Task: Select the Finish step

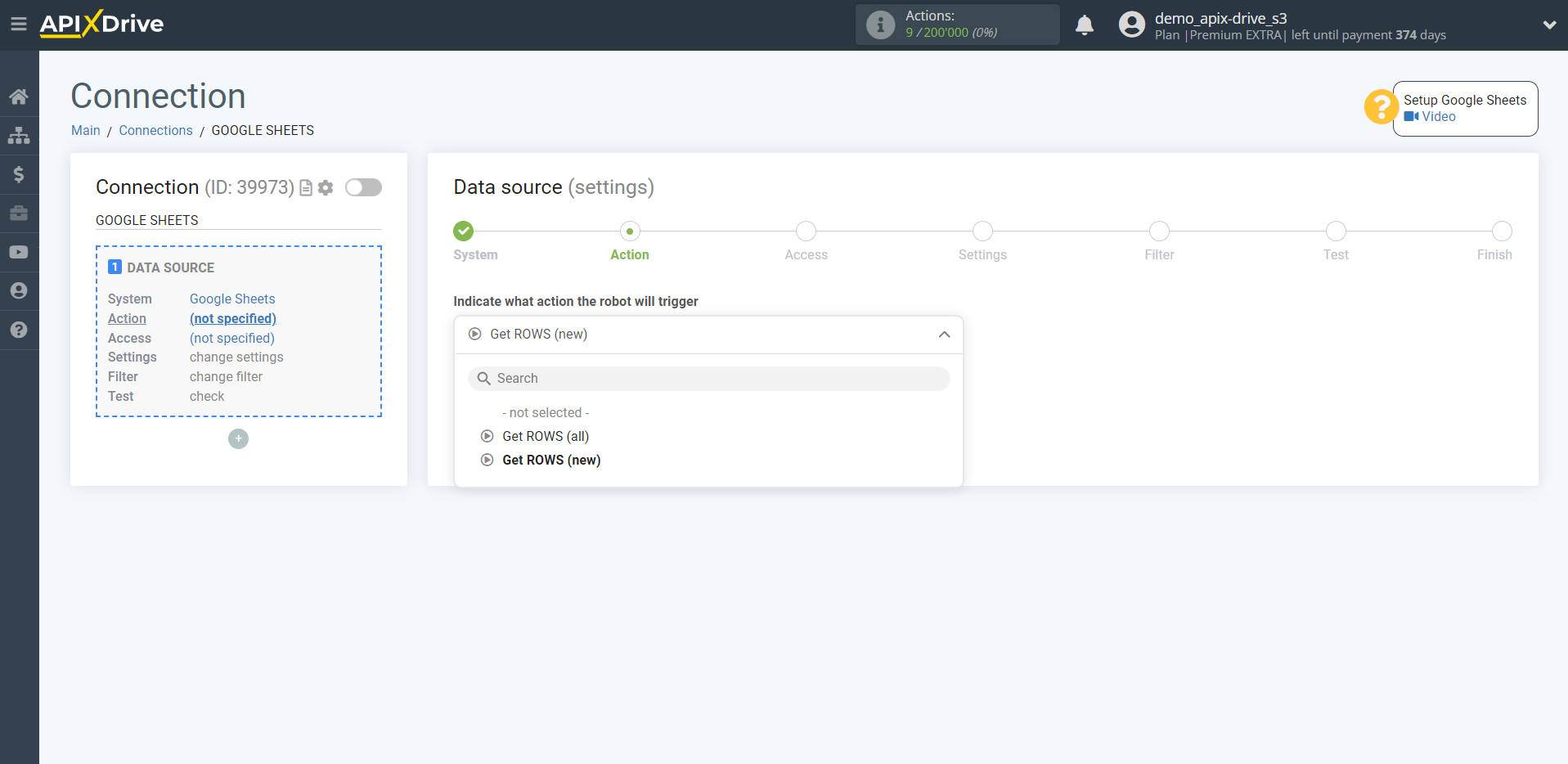Action: [x=1502, y=231]
